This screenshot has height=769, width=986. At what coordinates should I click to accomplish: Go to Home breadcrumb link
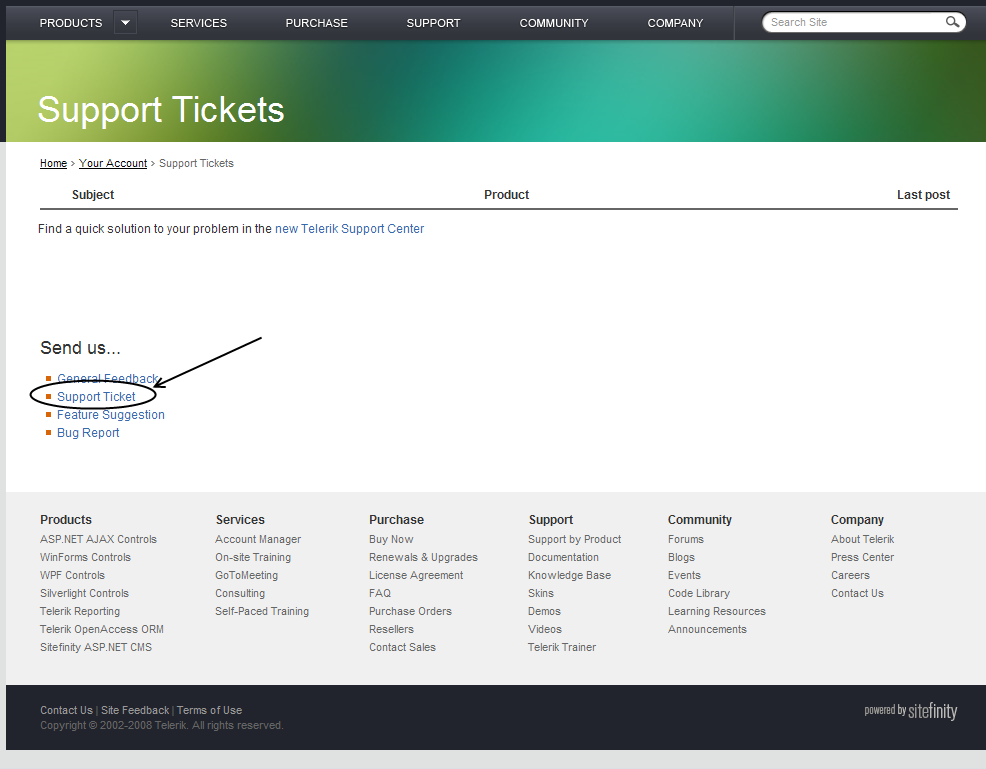click(x=53, y=163)
